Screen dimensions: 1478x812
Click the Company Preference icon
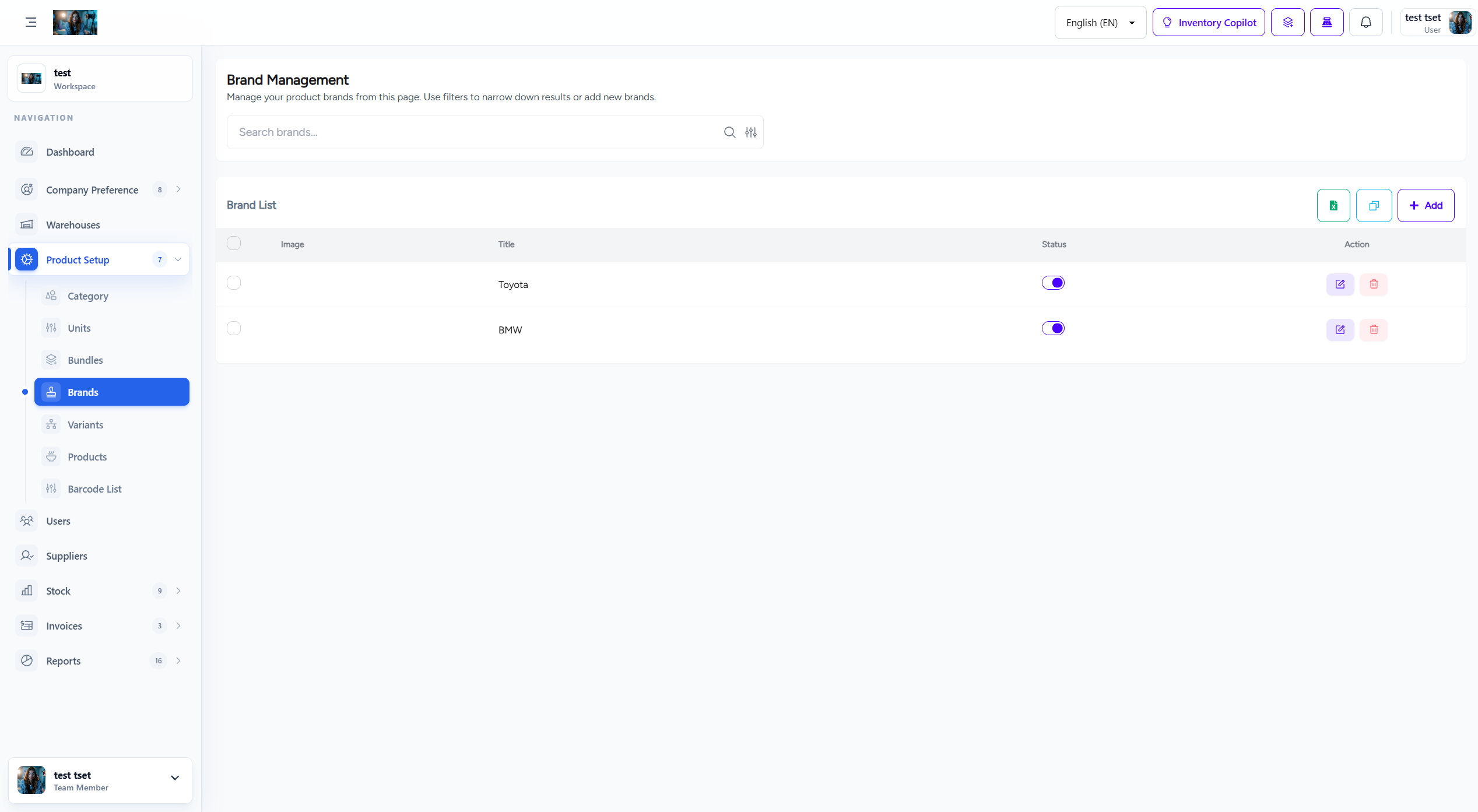pos(27,189)
